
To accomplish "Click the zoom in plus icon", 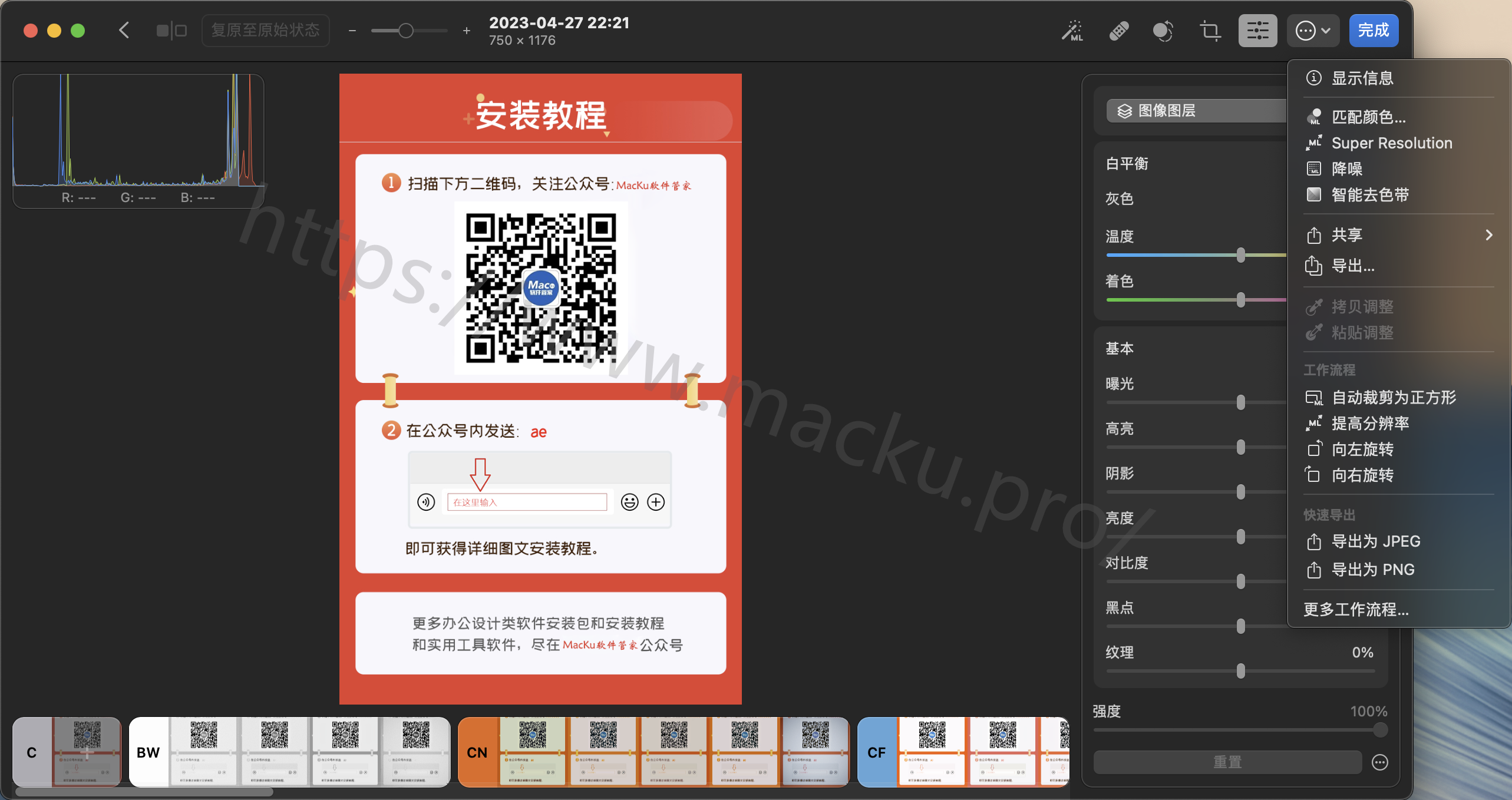I will point(467,31).
